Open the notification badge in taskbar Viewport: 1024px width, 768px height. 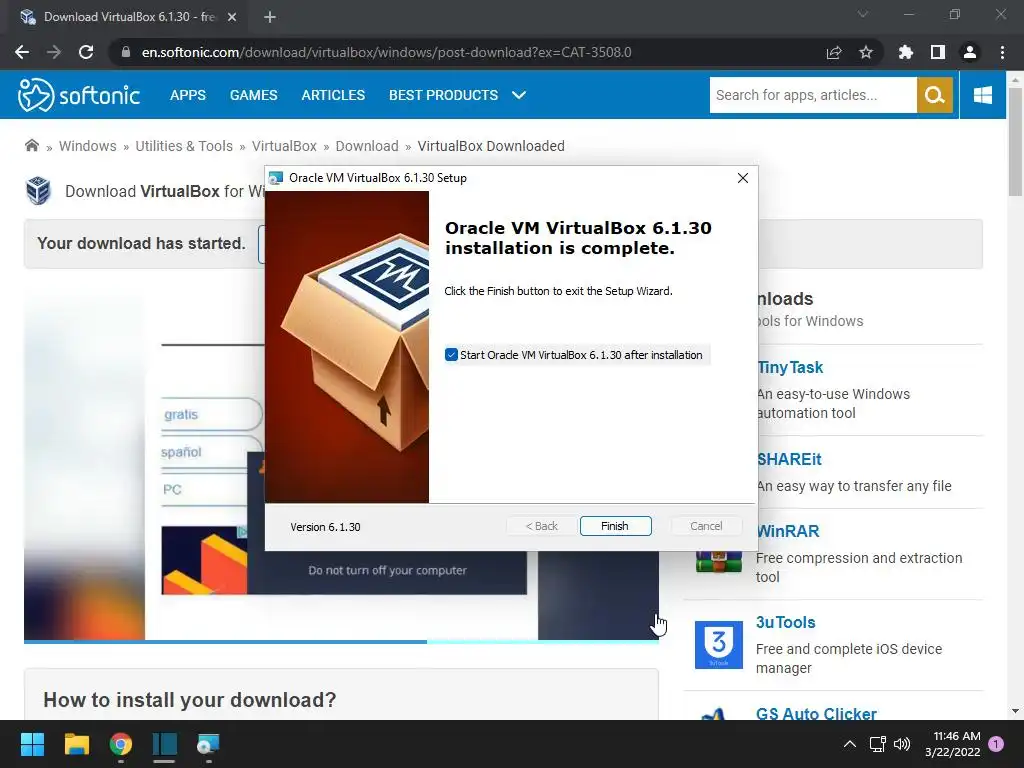coord(996,744)
